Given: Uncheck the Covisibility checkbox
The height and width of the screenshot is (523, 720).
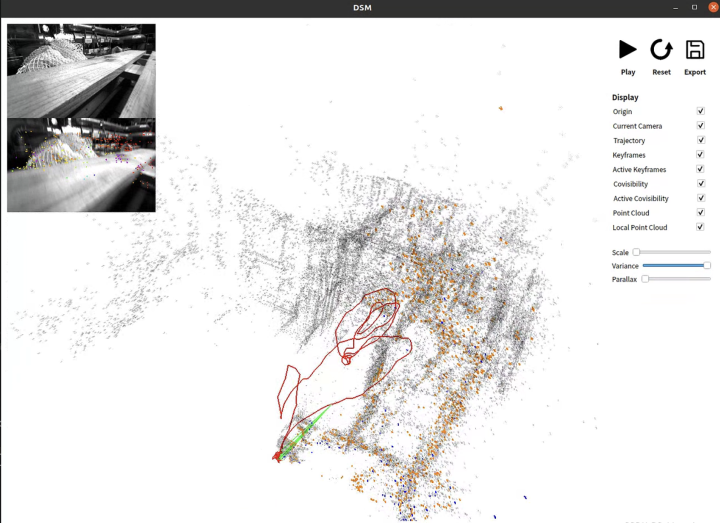Looking at the screenshot, I should [x=700, y=184].
